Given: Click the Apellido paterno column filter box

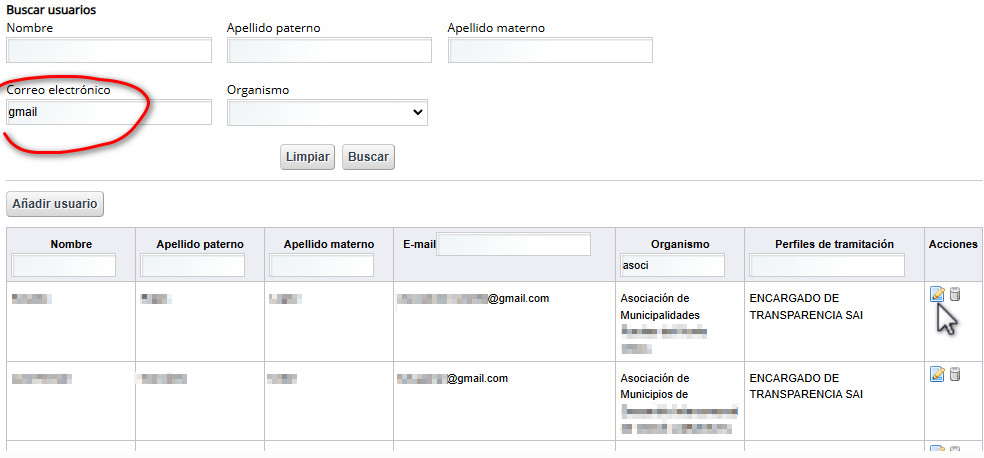Looking at the screenshot, I should tap(193, 266).
